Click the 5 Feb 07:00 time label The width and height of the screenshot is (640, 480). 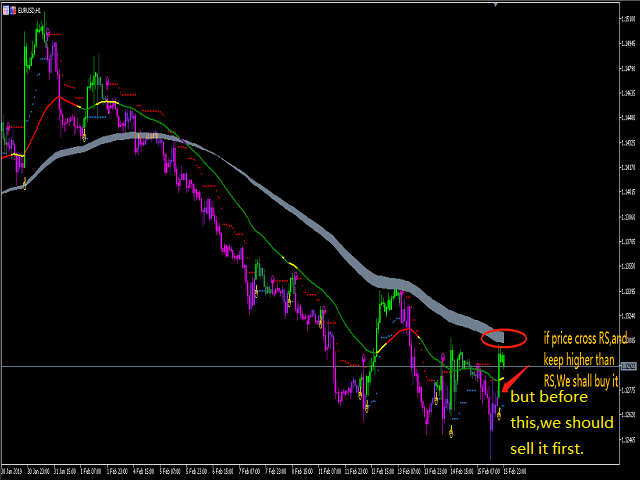170,471
